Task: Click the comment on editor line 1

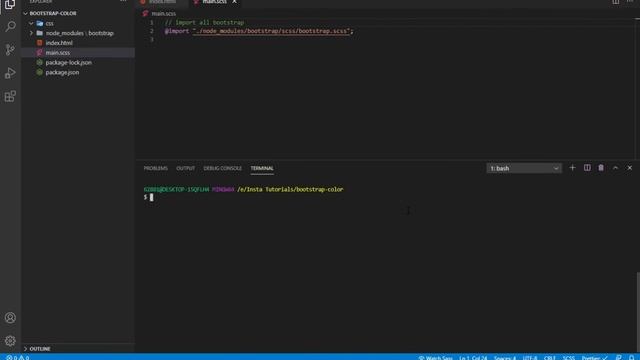Action: pyautogui.click(x=204, y=22)
